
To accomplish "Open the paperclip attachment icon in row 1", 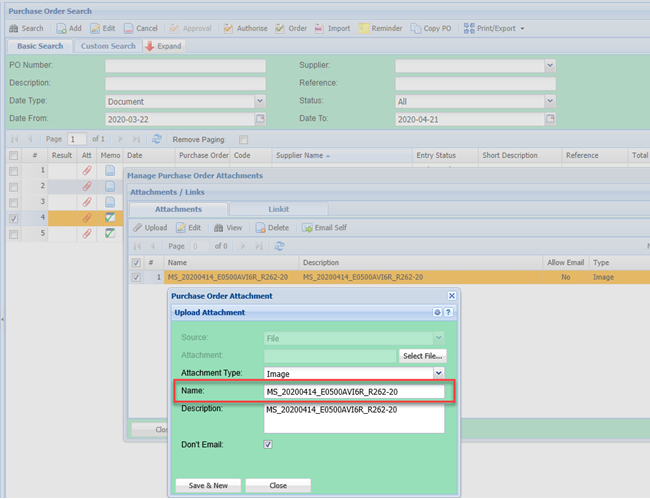I will [87, 171].
